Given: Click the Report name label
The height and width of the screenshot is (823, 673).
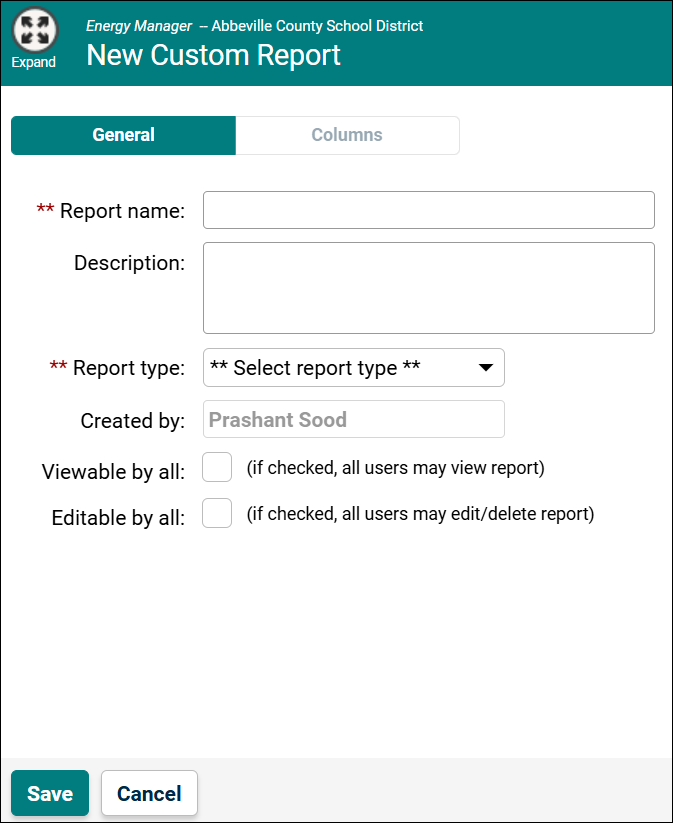Looking at the screenshot, I should (122, 211).
